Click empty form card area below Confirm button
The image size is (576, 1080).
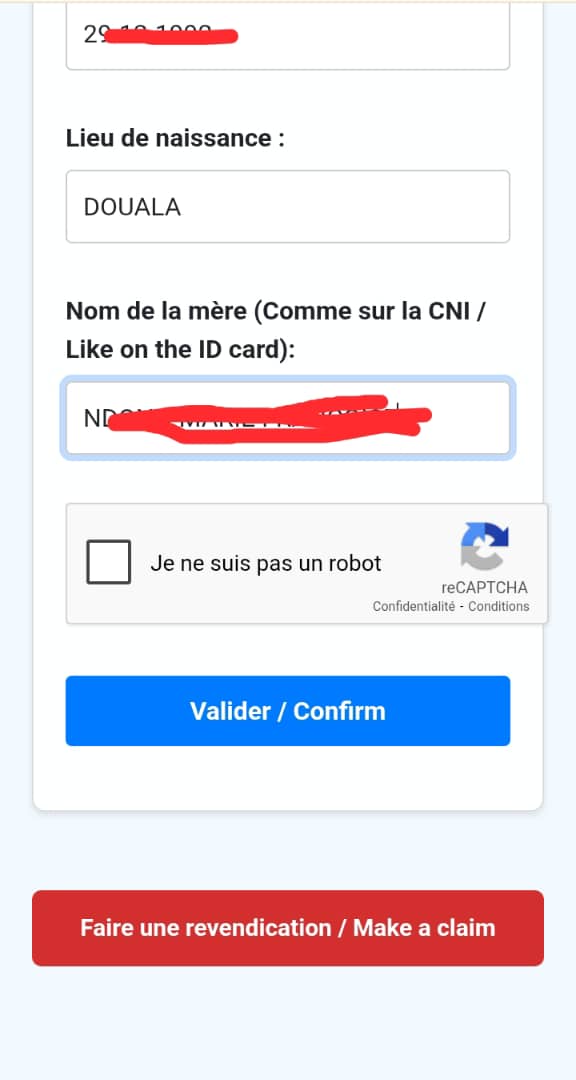click(288, 778)
